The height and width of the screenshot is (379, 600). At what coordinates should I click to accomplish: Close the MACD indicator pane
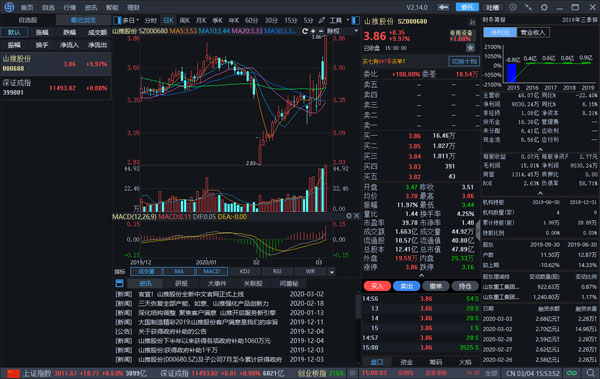click(x=356, y=216)
